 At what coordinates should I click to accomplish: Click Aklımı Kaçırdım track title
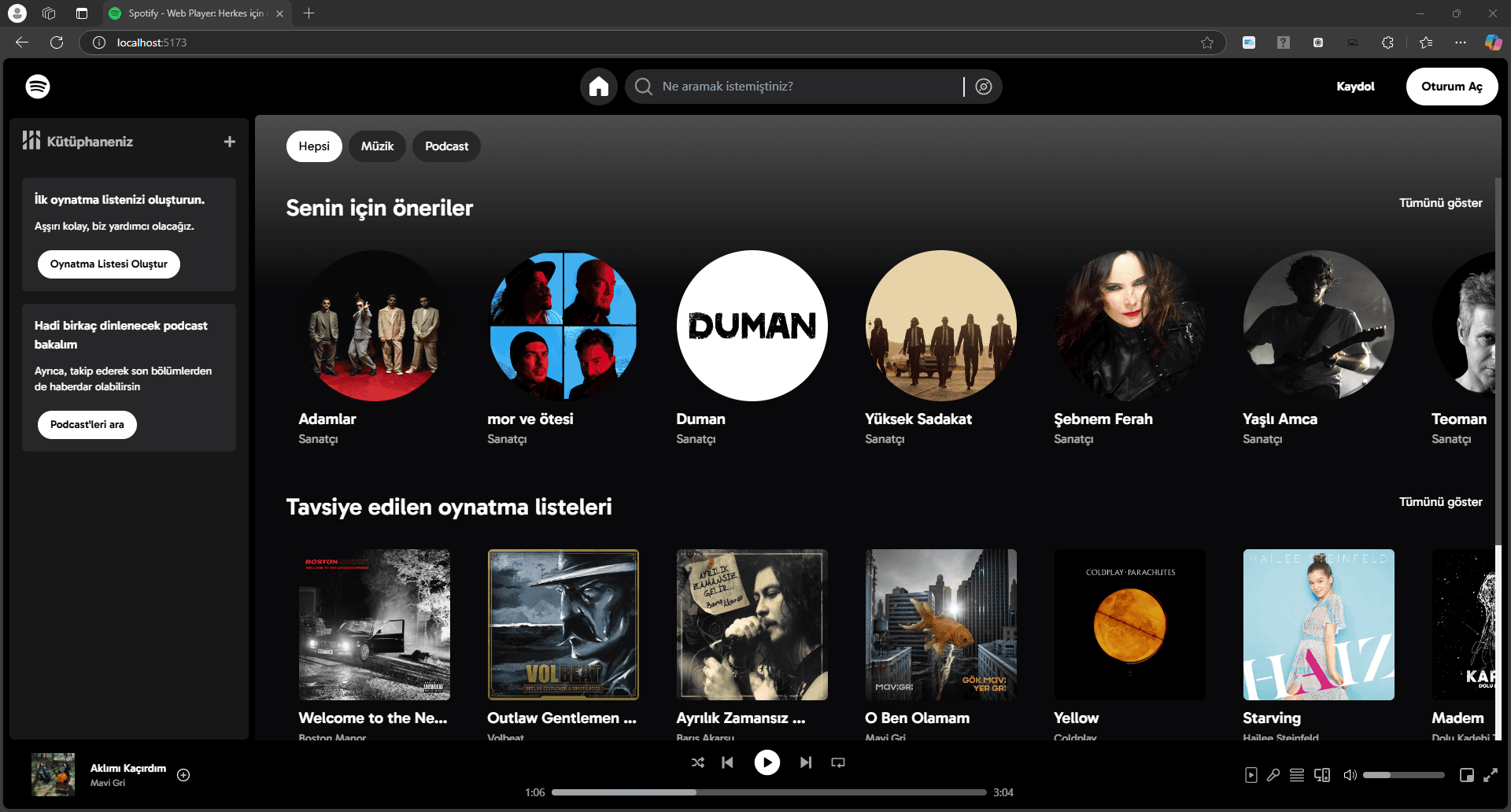click(128, 768)
